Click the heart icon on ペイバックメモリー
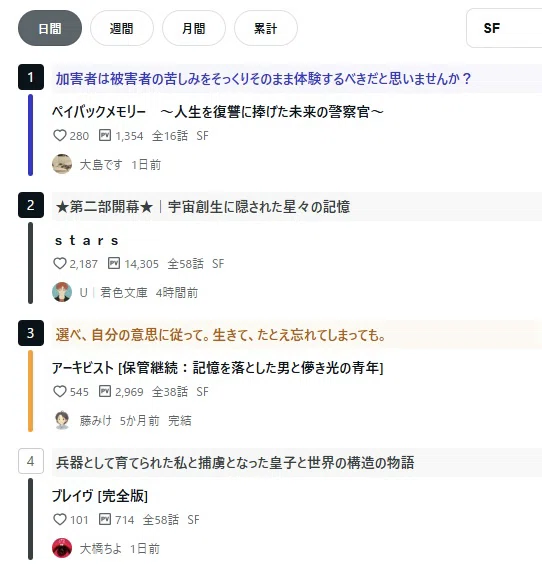 60,136
